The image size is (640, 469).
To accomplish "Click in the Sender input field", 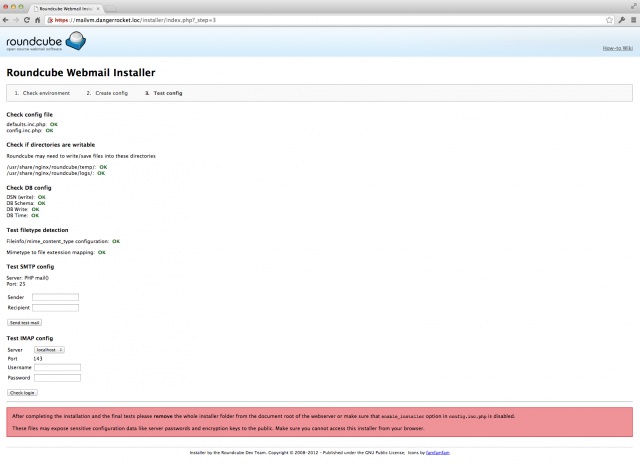I will point(56,297).
